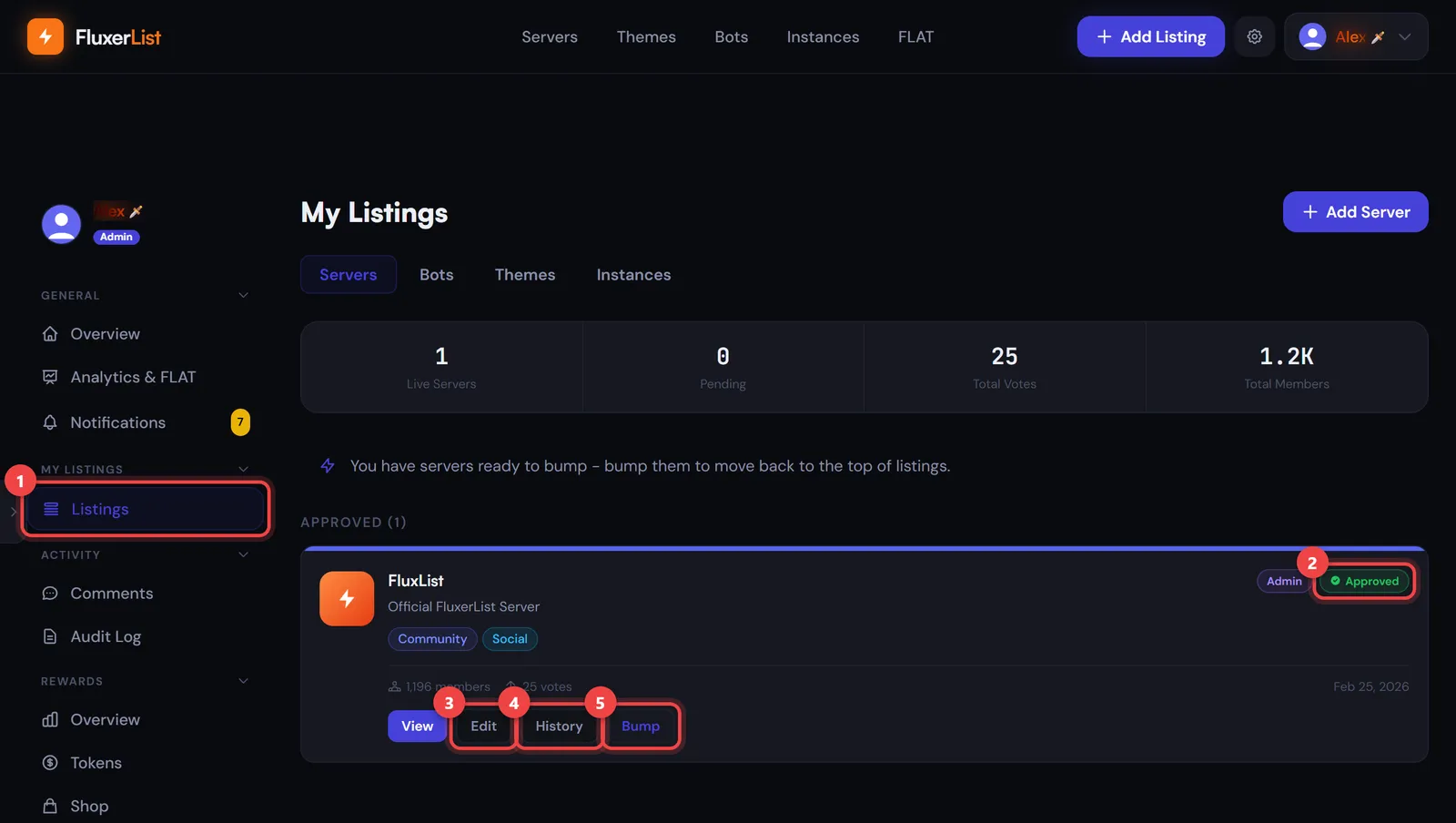1456x823 pixels.
Task: Go to Servers in top navigation
Action: [550, 36]
